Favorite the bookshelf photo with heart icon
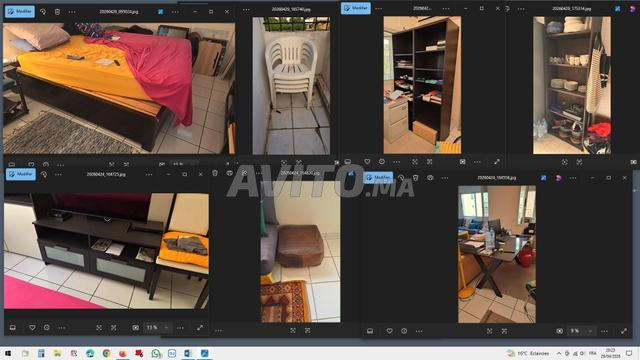The image size is (640, 360). pyautogui.click(x=367, y=162)
